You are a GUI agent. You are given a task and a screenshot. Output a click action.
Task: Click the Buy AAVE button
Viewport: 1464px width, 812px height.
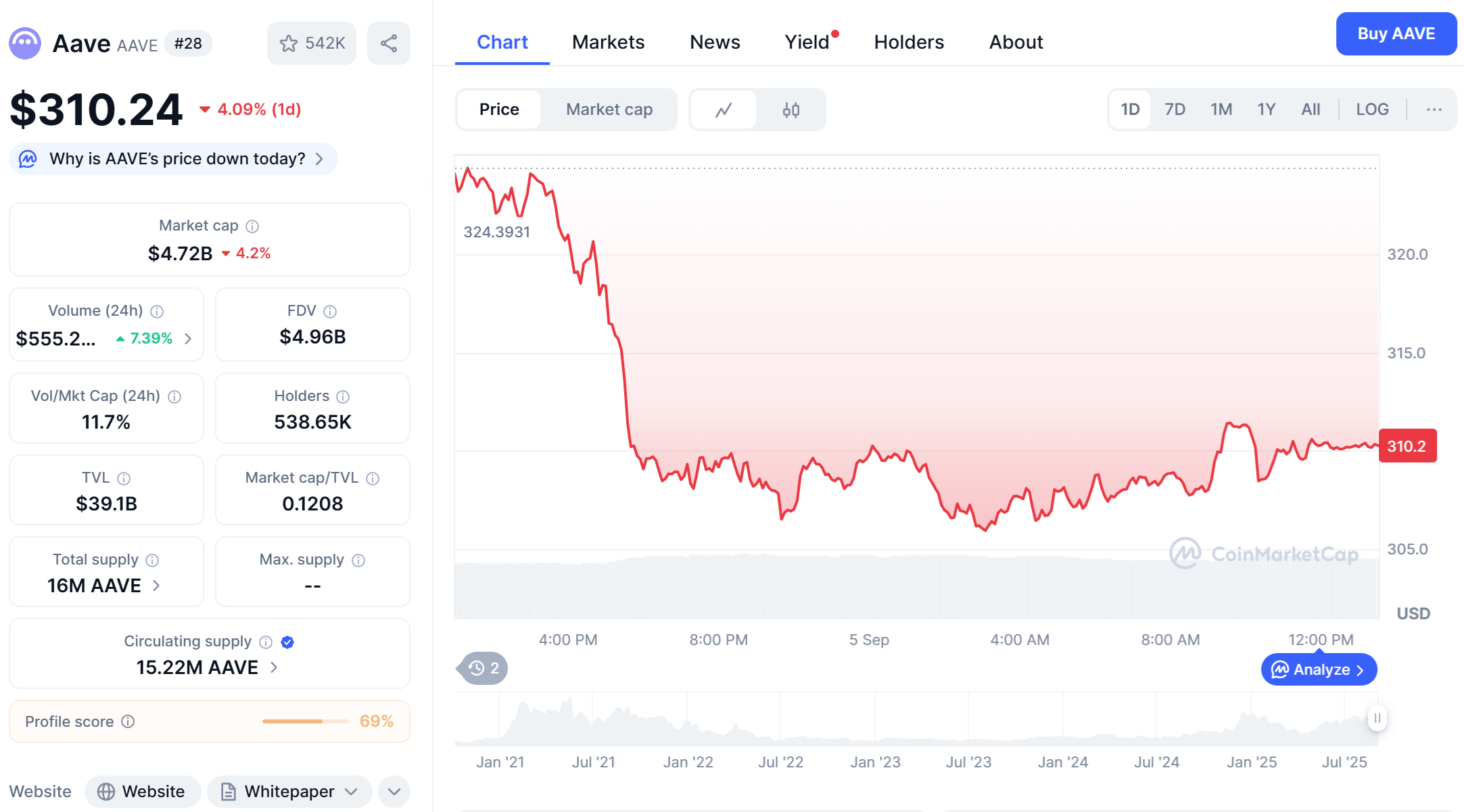[1396, 34]
